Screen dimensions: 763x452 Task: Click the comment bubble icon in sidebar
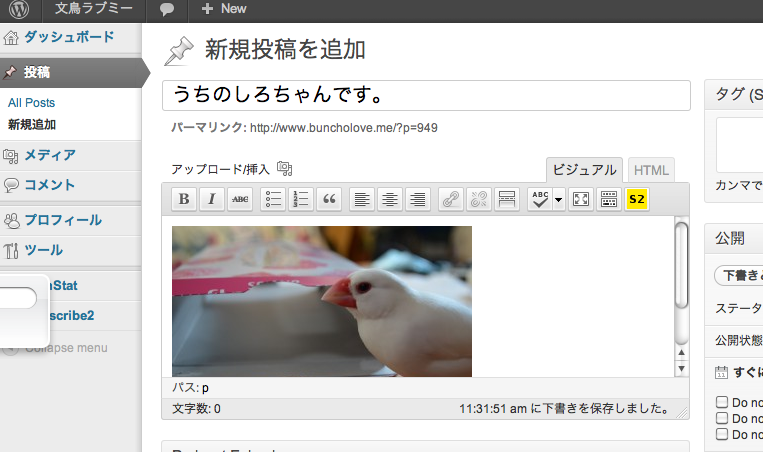11,185
